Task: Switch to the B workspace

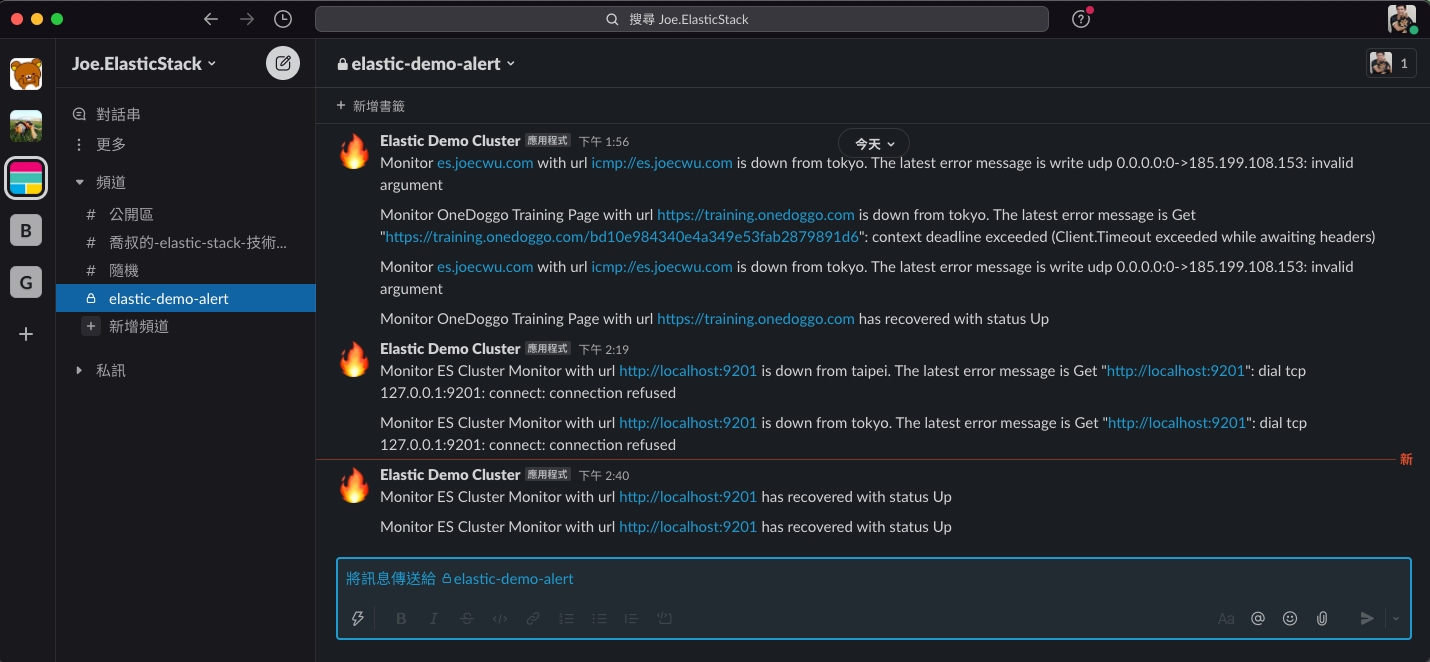Action: [26, 231]
